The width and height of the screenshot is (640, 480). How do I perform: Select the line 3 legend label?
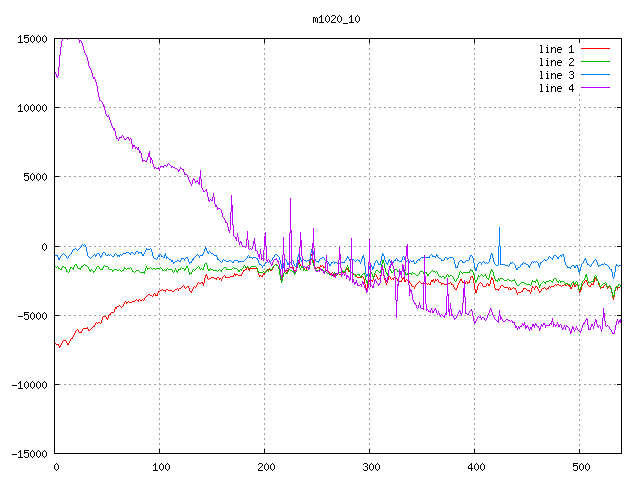557,75
